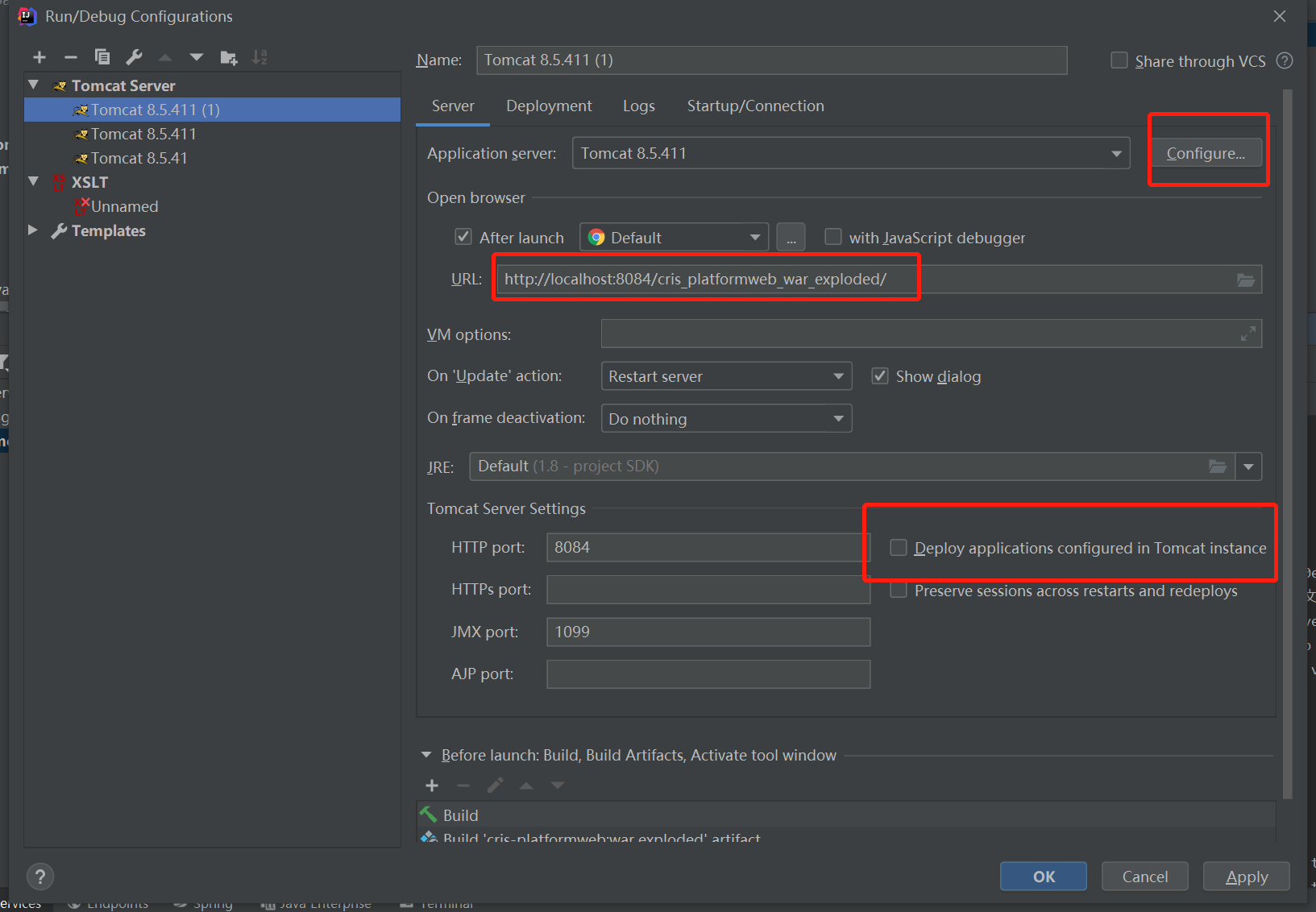
Task: Browse URL field folder icon
Action: pyautogui.click(x=1246, y=280)
